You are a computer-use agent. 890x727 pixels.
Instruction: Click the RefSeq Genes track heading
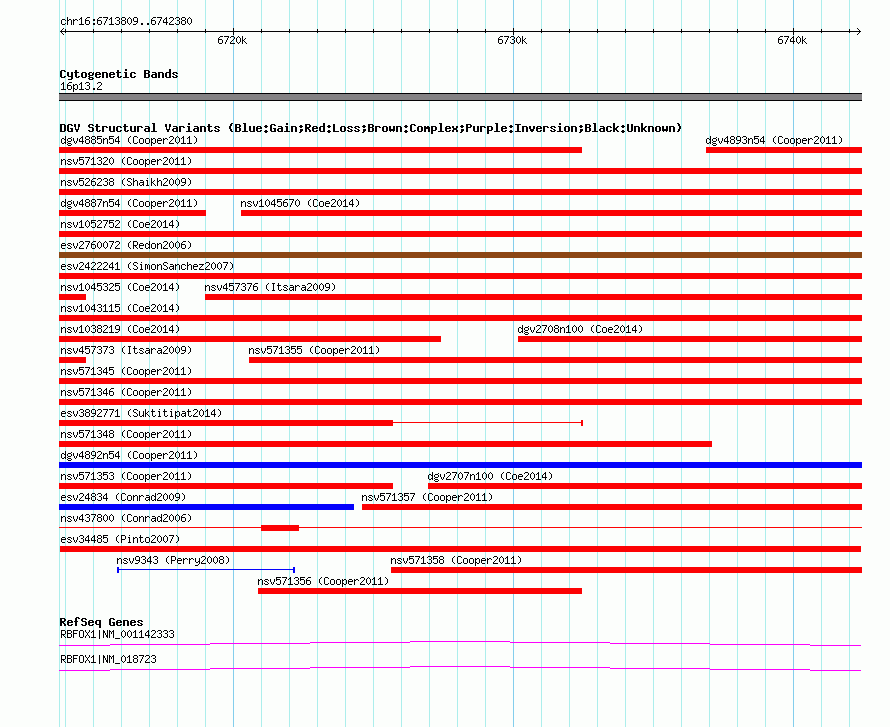(101, 621)
